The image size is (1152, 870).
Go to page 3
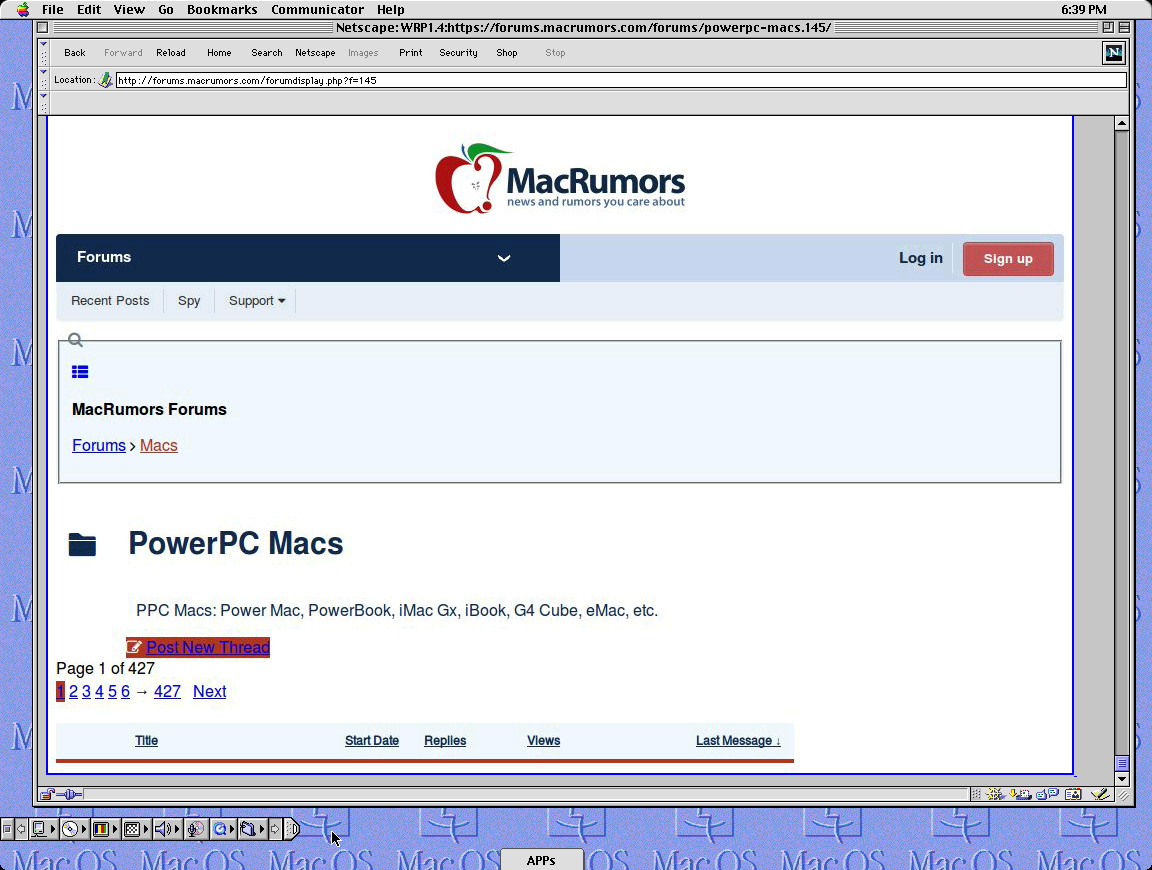click(x=86, y=691)
